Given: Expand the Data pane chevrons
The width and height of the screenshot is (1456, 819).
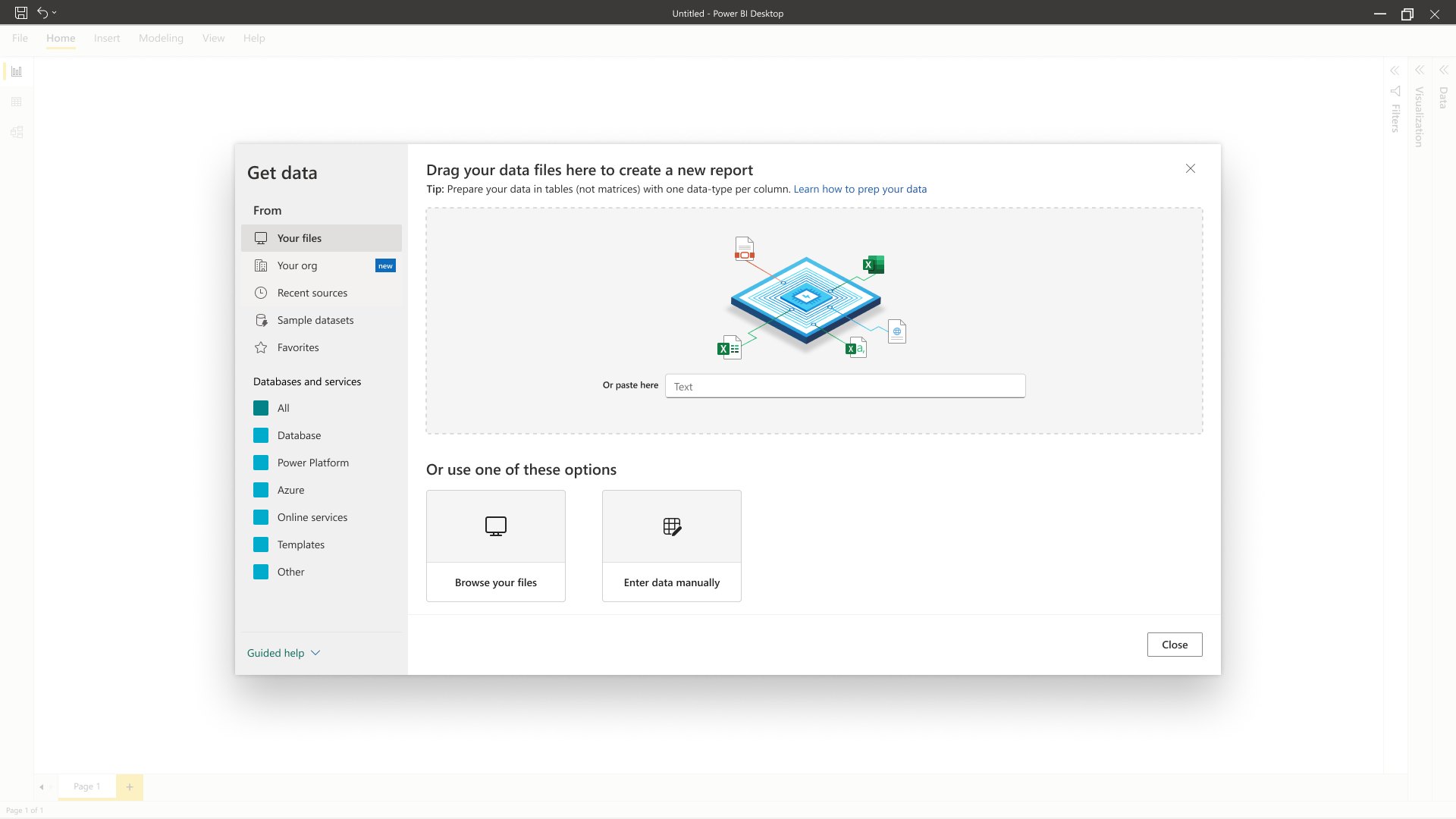Looking at the screenshot, I should tap(1444, 71).
